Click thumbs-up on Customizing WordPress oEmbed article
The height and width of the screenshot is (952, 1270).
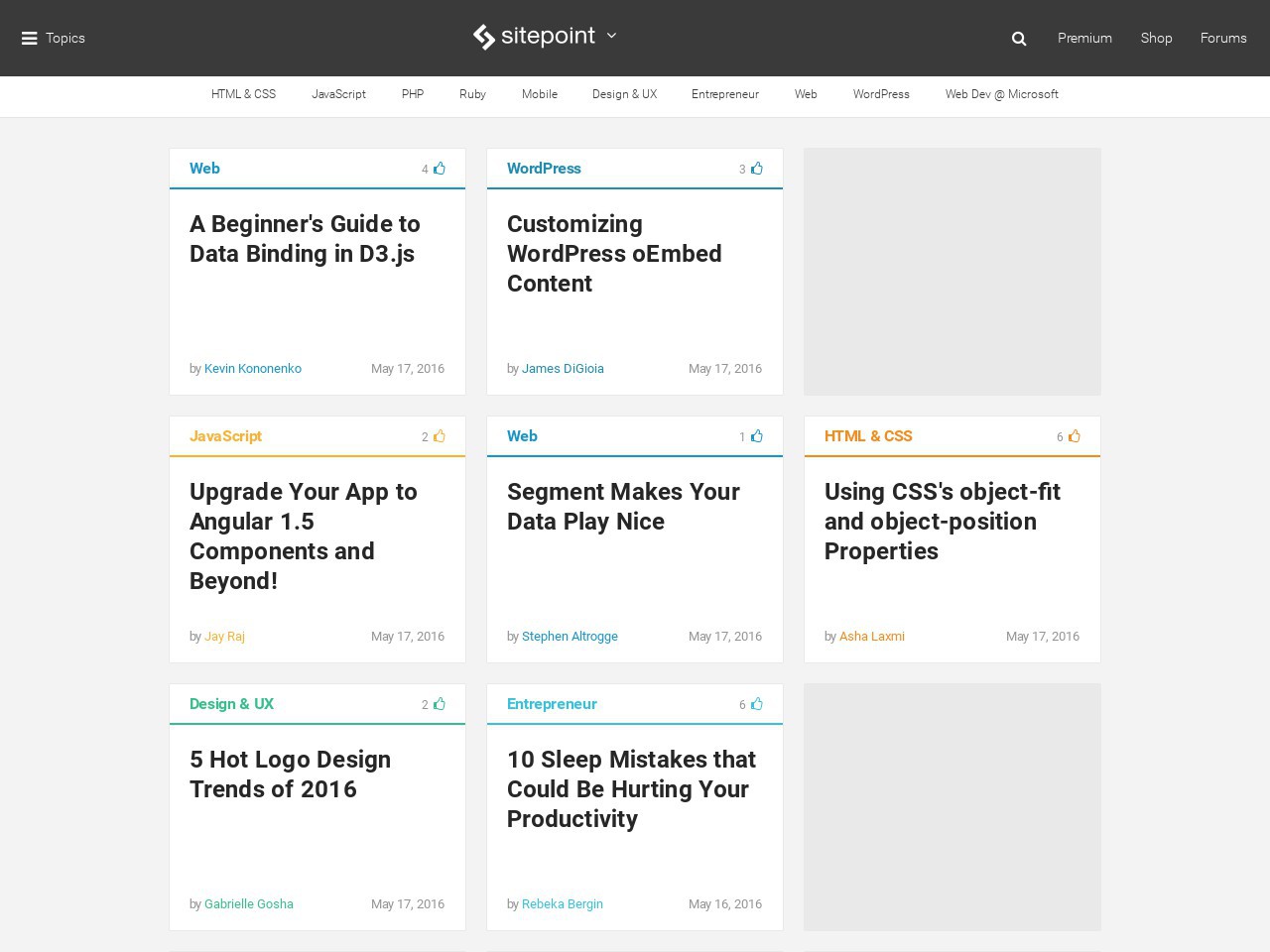coord(757,169)
